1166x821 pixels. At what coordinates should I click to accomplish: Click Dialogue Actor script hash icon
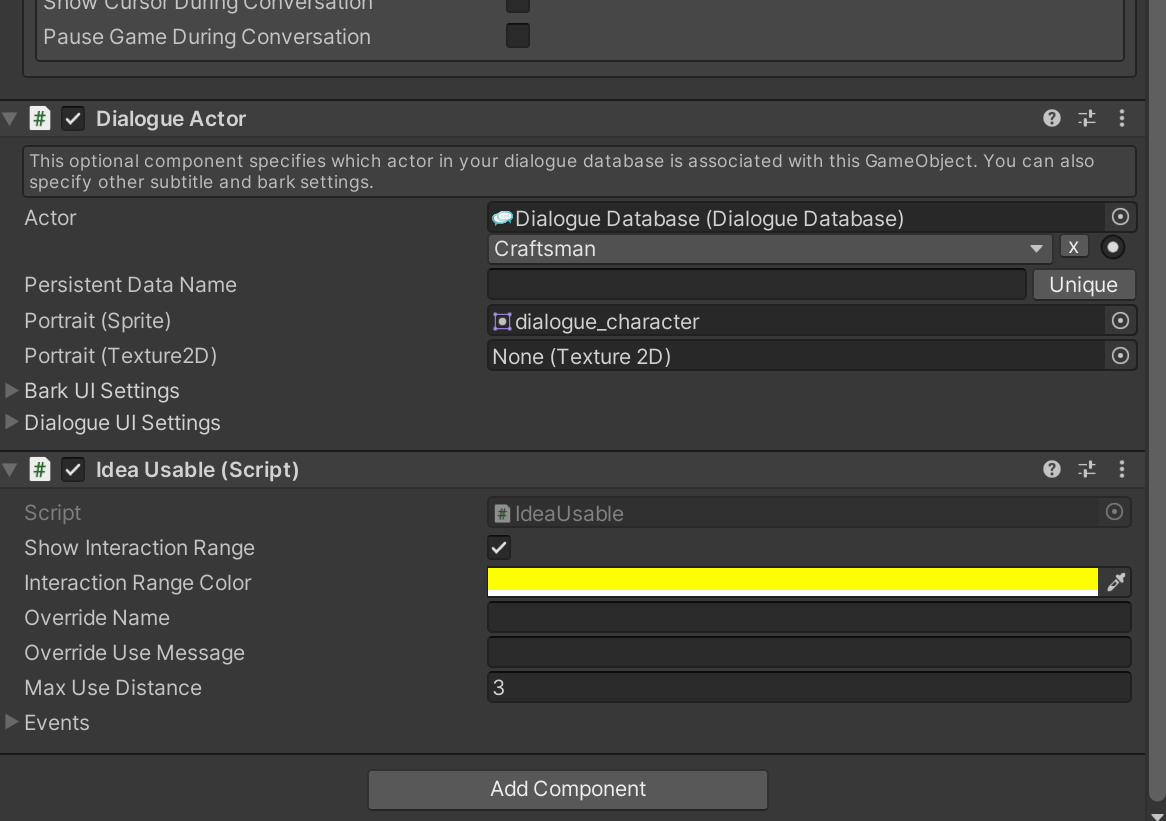pos(39,118)
